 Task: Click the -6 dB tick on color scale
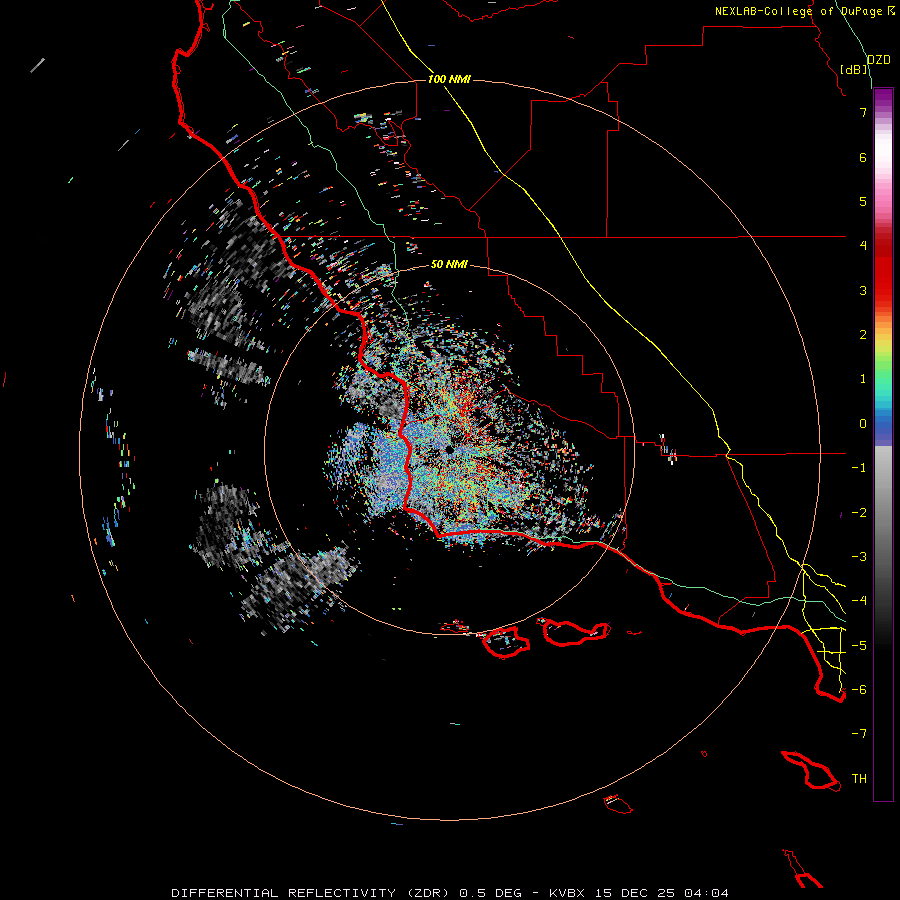[x=859, y=690]
